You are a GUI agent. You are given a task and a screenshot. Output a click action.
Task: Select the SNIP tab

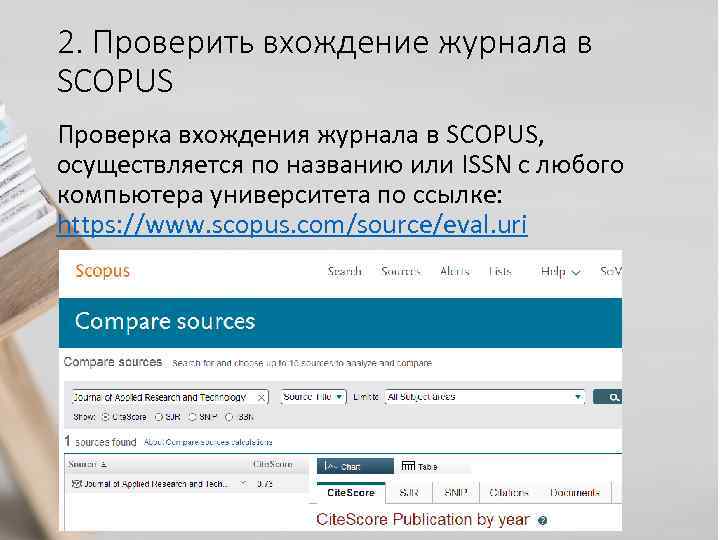(x=456, y=493)
